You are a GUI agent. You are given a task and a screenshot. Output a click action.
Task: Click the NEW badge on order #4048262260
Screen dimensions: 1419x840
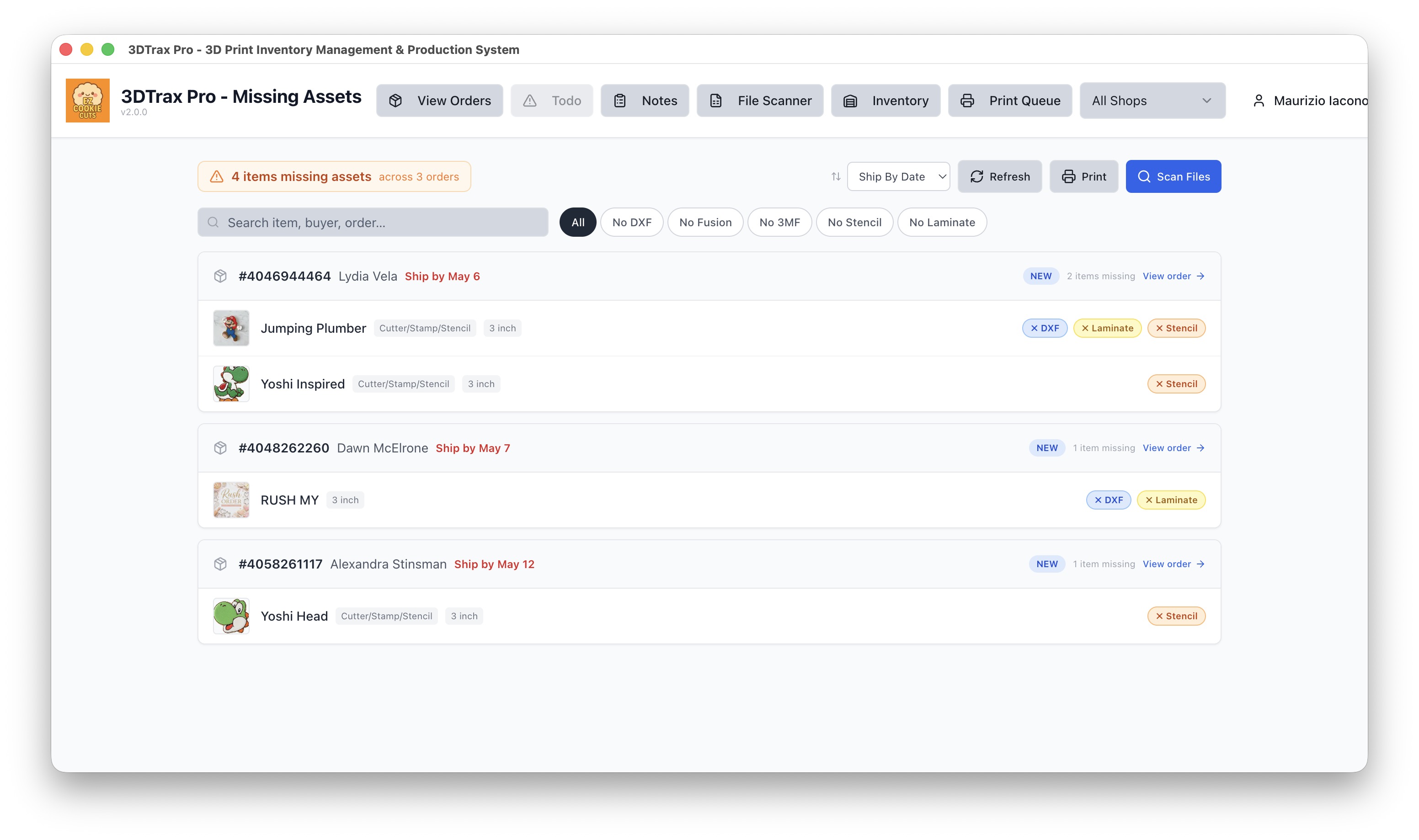coord(1046,448)
